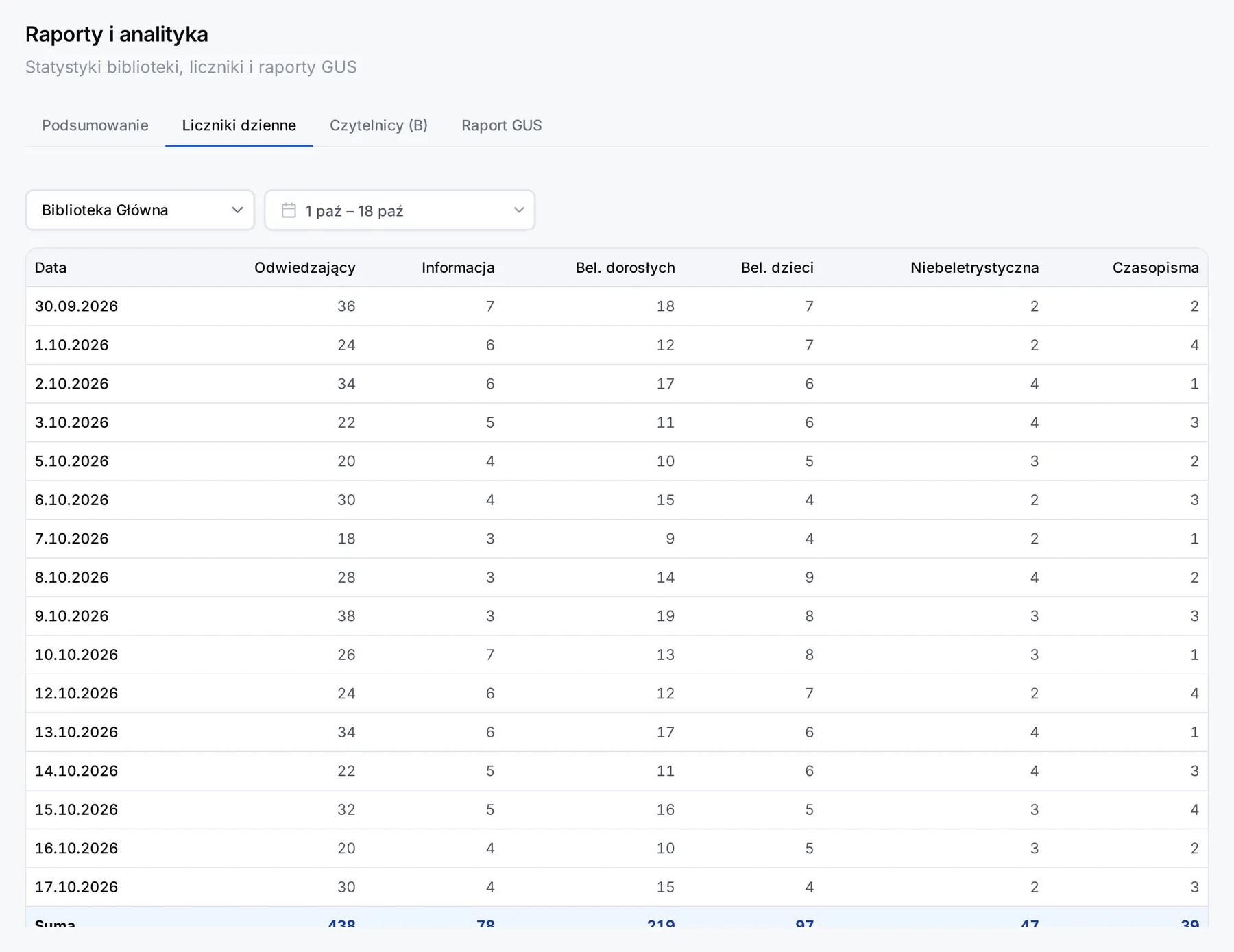
Task: Click visitors value 32 in 15.10.2026 row
Action: point(346,809)
